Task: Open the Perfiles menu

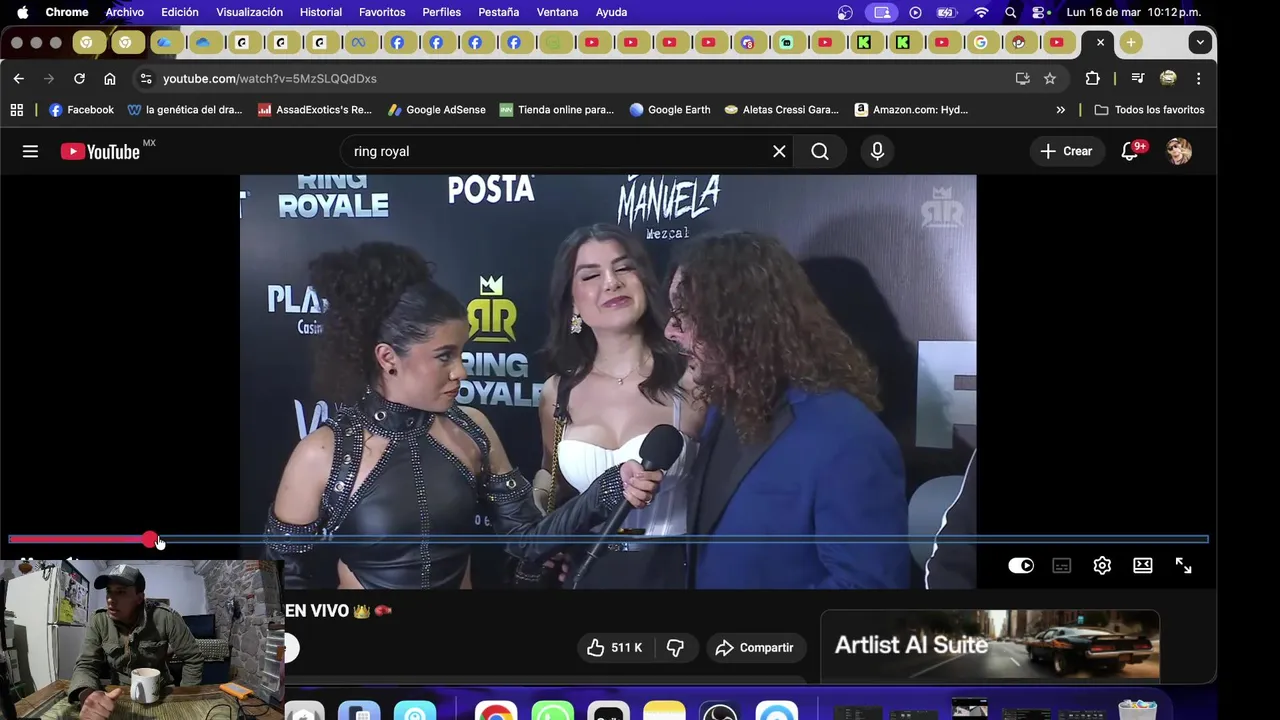Action: coord(441,12)
